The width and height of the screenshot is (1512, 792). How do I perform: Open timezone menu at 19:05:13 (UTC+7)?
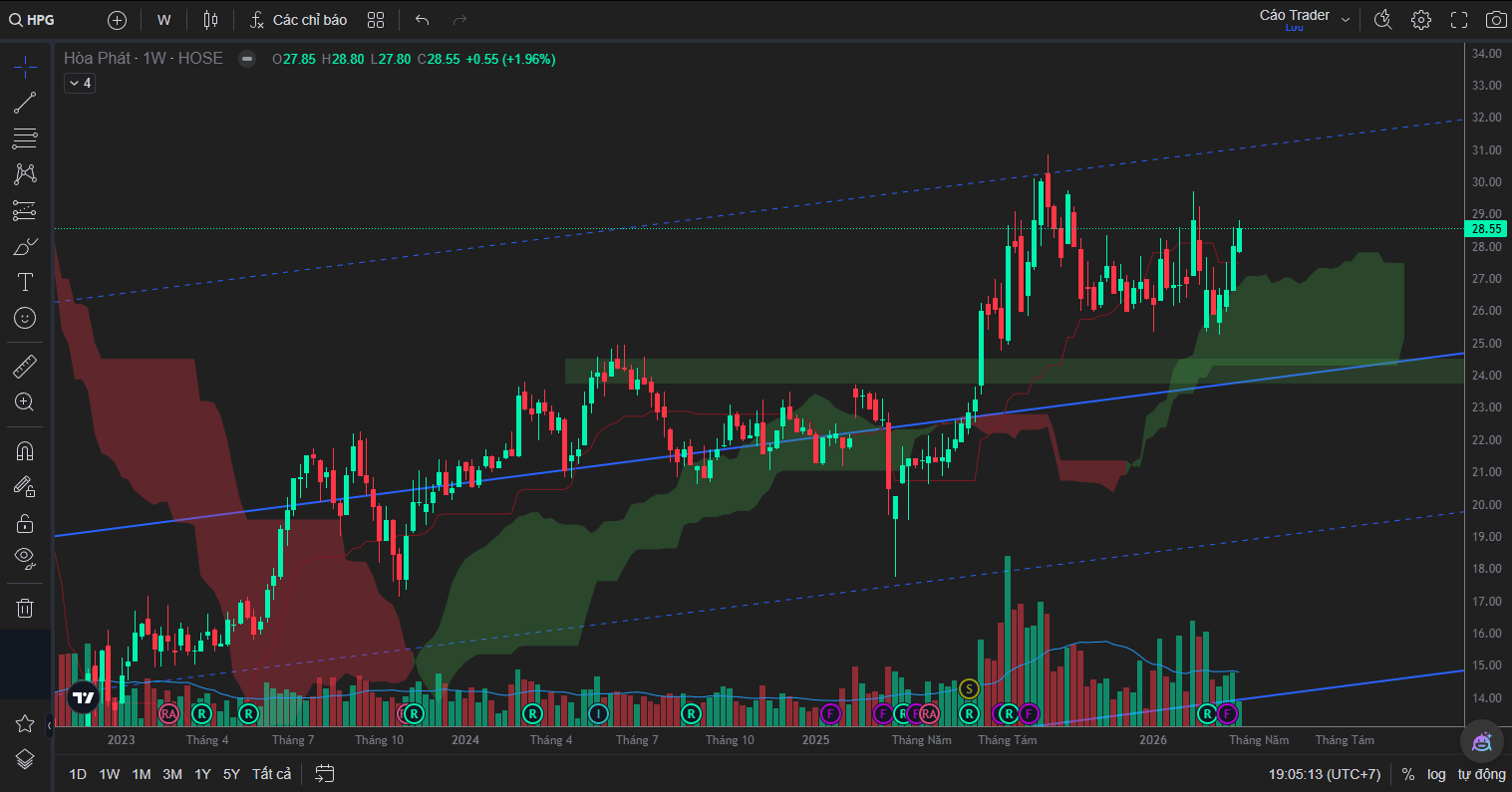click(x=1325, y=774)
